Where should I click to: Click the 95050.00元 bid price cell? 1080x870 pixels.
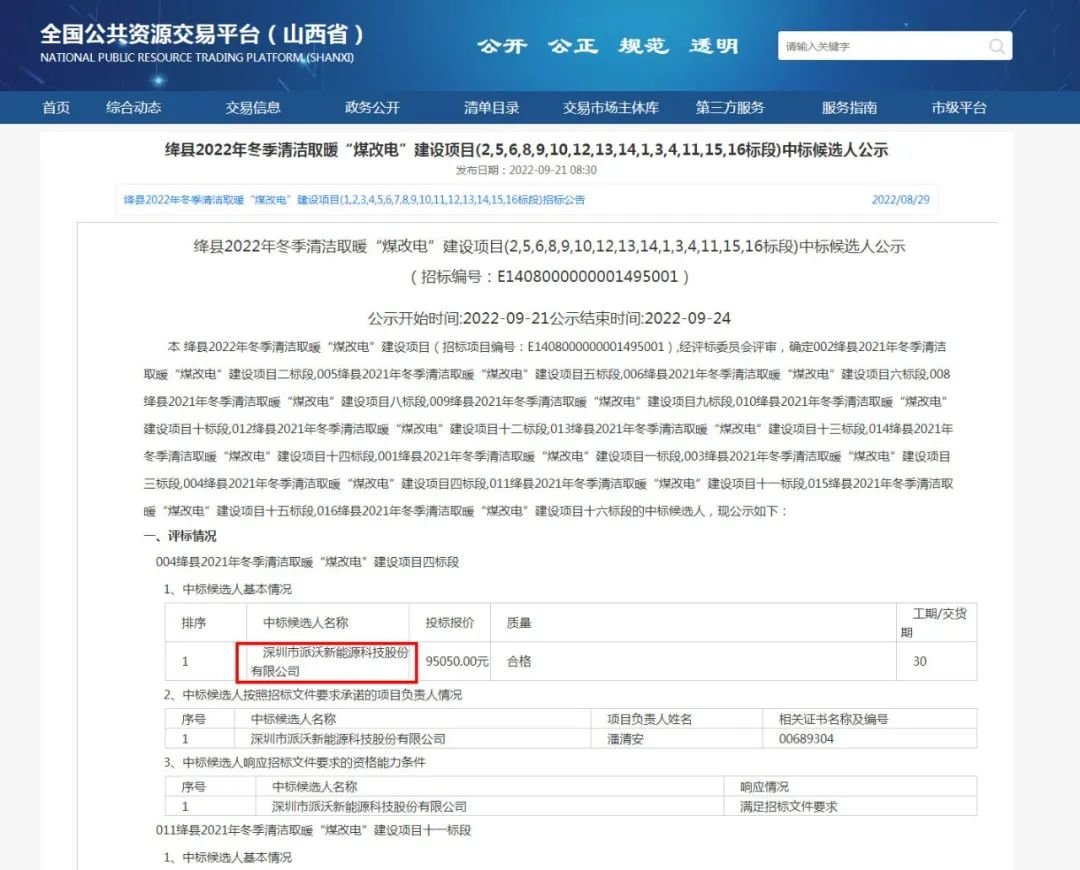click(x=457, y=661)
